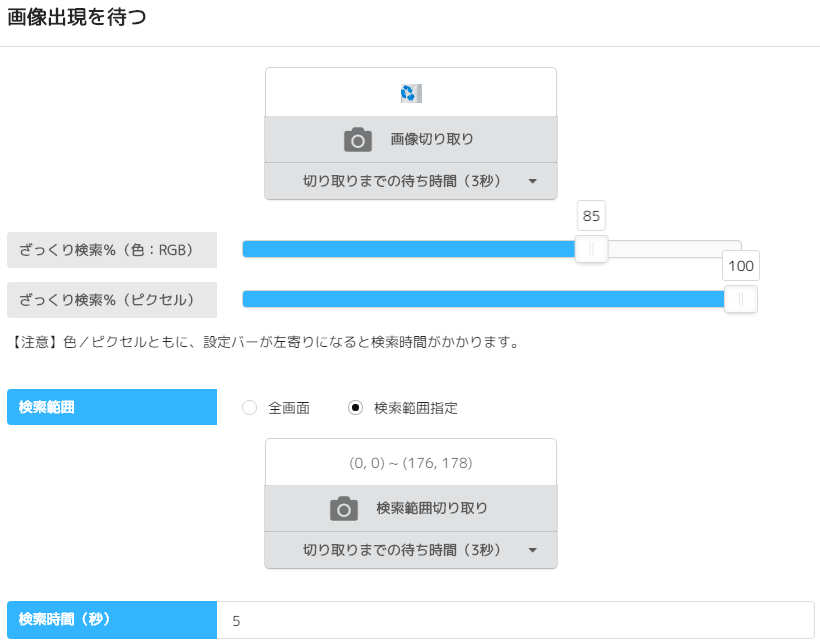This screenshot has width=820, height=643.
Task: Click the RGB color search slider handle
Action: [x=591, y=250]
